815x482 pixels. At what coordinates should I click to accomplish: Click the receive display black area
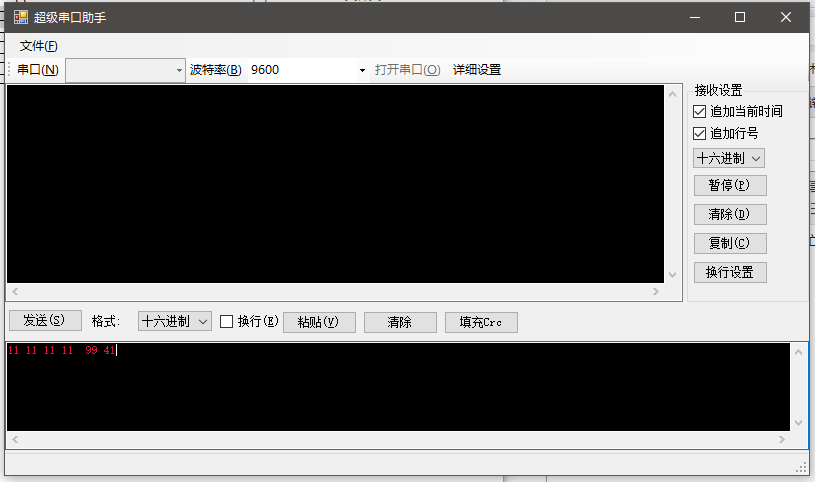[x=335, y=184]
